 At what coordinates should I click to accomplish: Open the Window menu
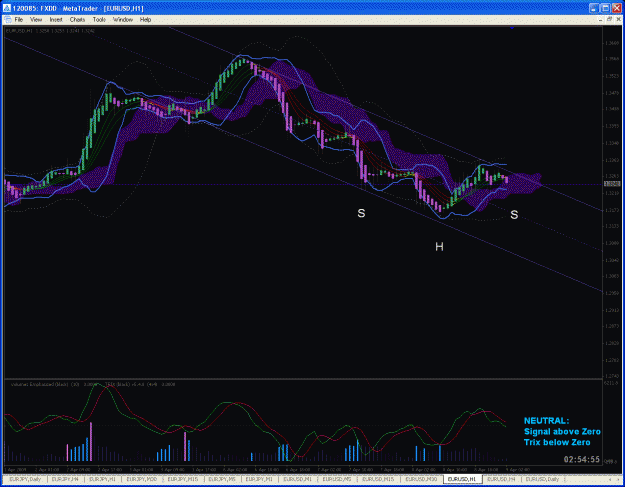pos(123,20)
